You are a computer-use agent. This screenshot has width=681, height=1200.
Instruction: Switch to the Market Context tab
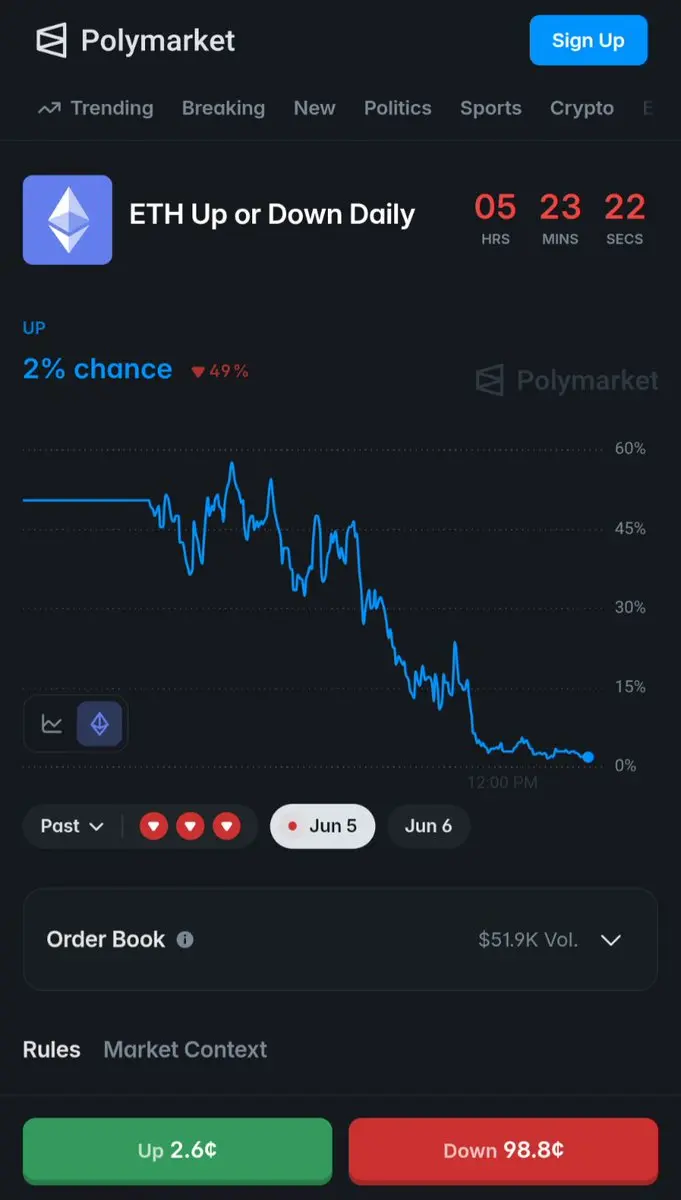coord(185,1049)
